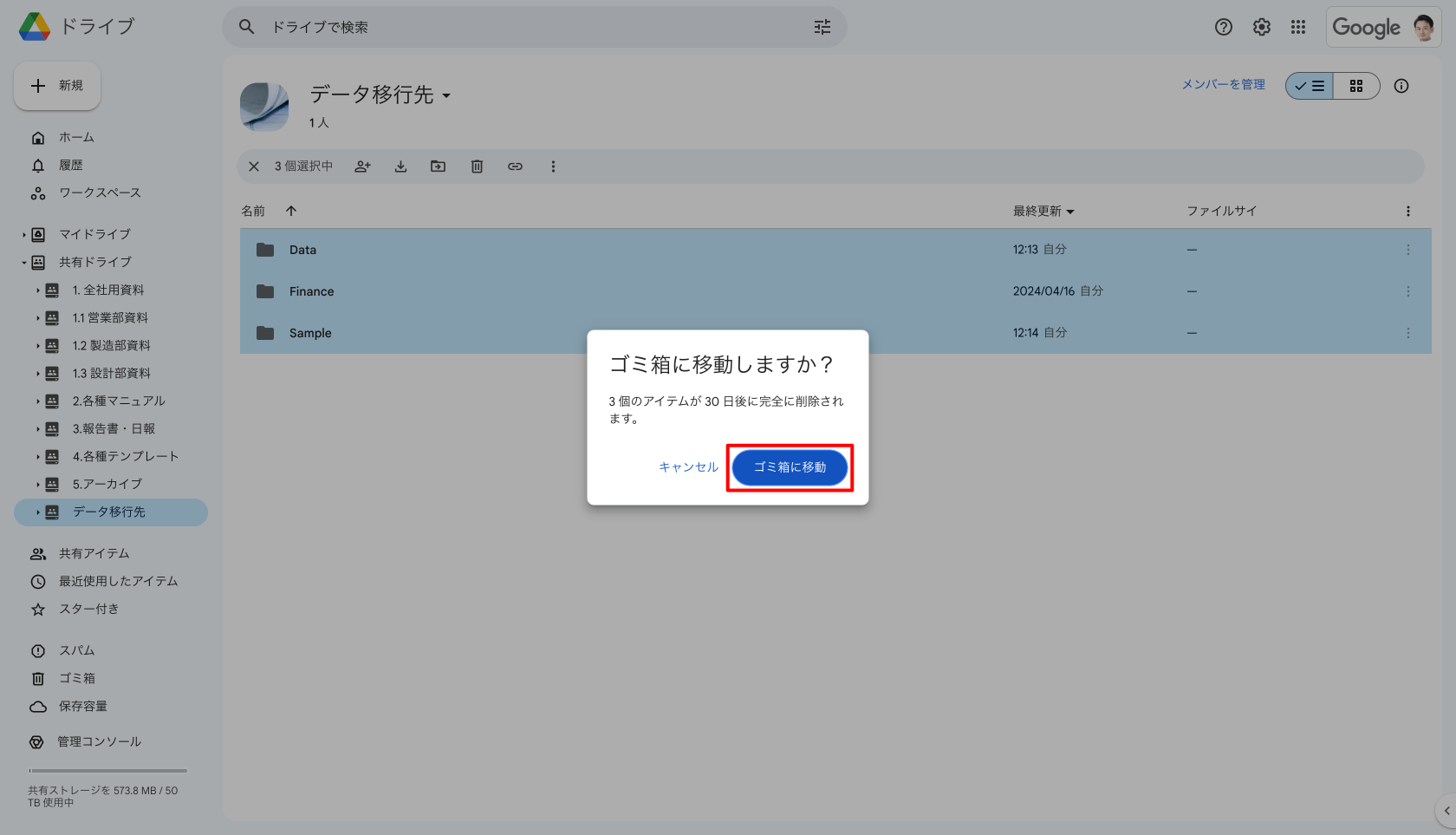Collapse the 共有ドライブ tree node
Viewport: 1456px width, 835px height.
[x=24, y=262]
